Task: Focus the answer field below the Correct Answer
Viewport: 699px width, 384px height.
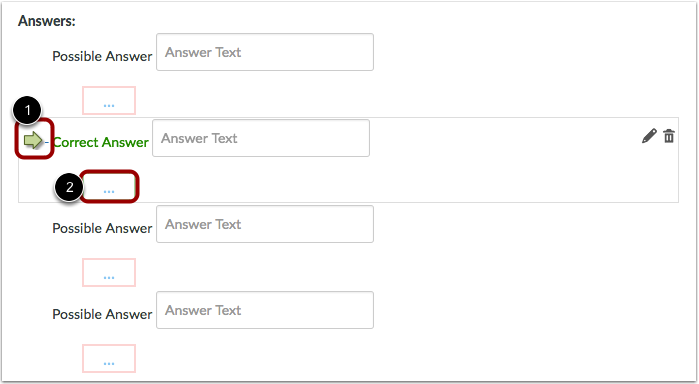Action: 265,224
